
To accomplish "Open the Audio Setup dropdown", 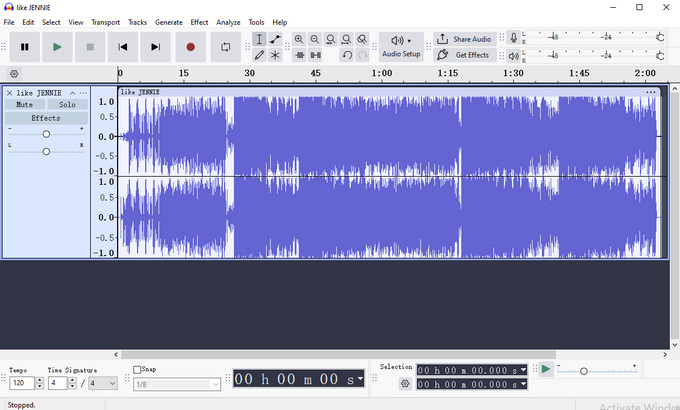I will click(401, 47).
